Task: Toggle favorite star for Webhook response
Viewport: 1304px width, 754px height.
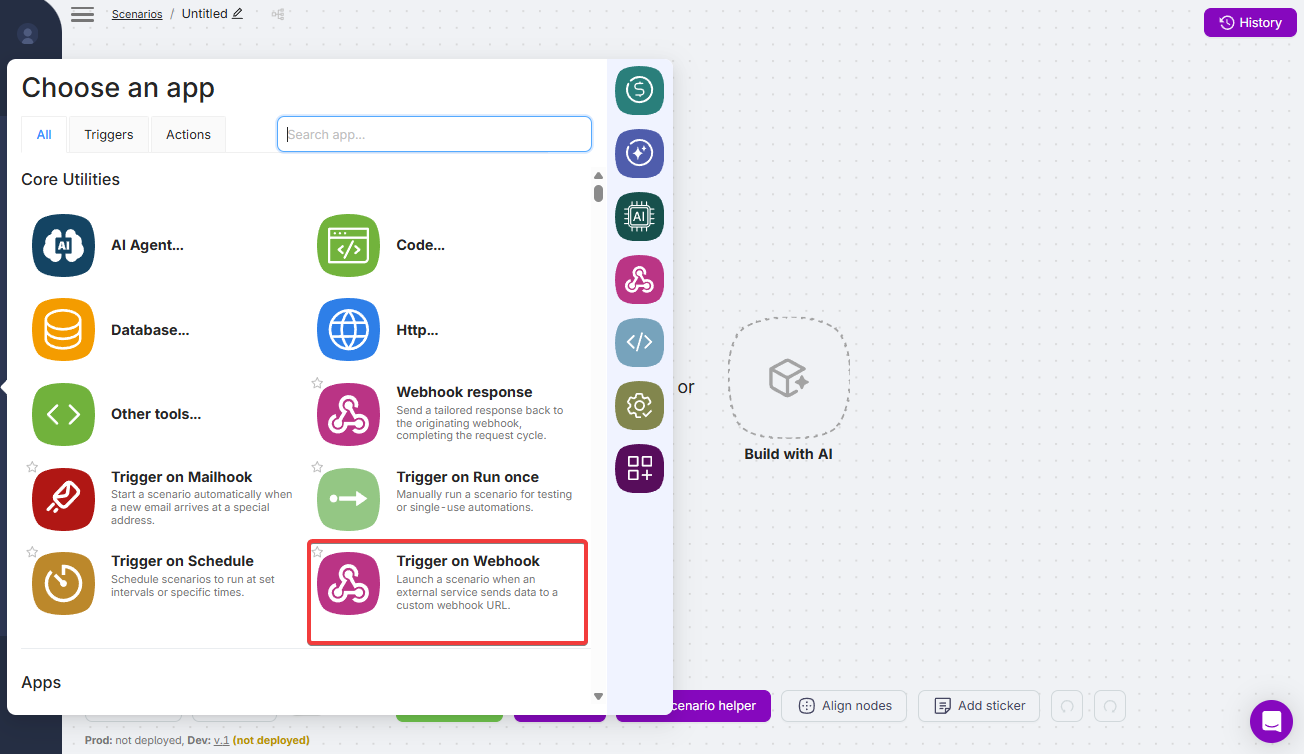Action: coord(317,383)
